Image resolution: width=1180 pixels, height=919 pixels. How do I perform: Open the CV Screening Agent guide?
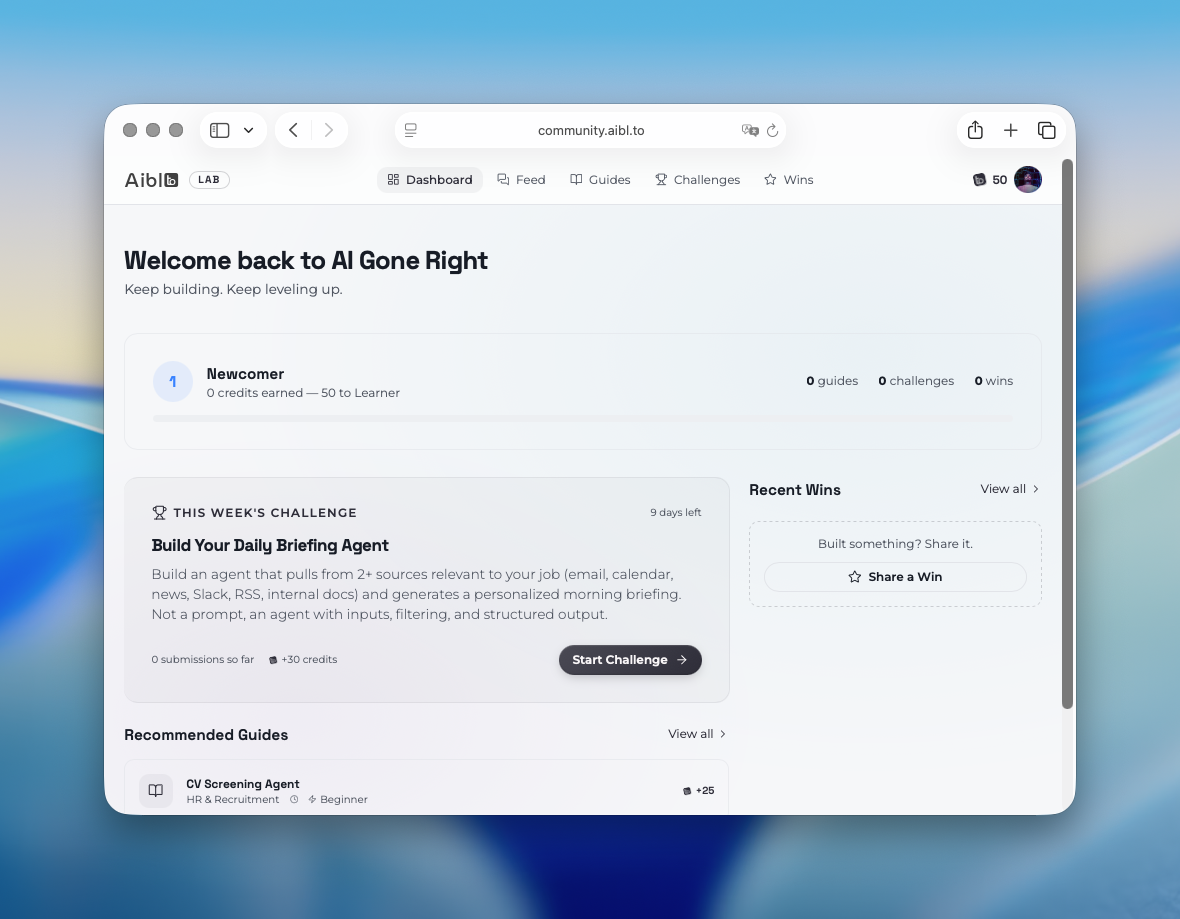[426, 788]
